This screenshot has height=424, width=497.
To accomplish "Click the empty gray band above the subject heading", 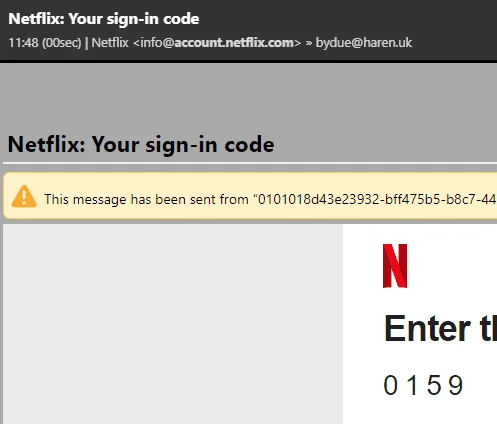I will pyautogui.click(x=248, y=95).
